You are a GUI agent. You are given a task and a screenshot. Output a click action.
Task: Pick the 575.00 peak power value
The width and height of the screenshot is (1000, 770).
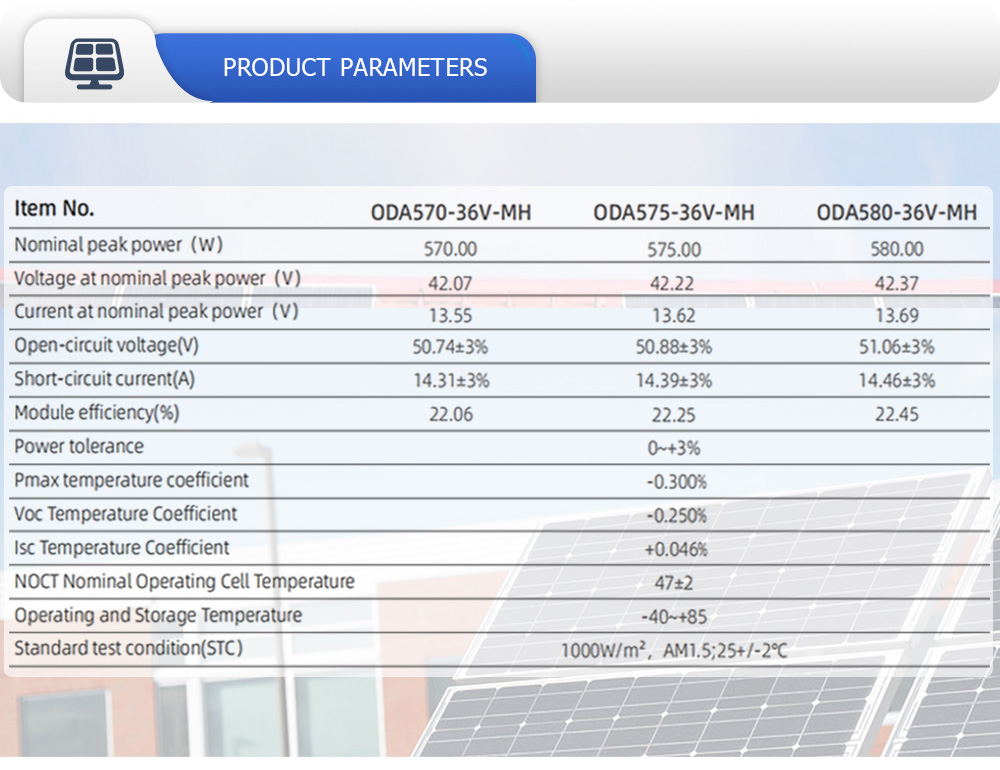(674, 249)
